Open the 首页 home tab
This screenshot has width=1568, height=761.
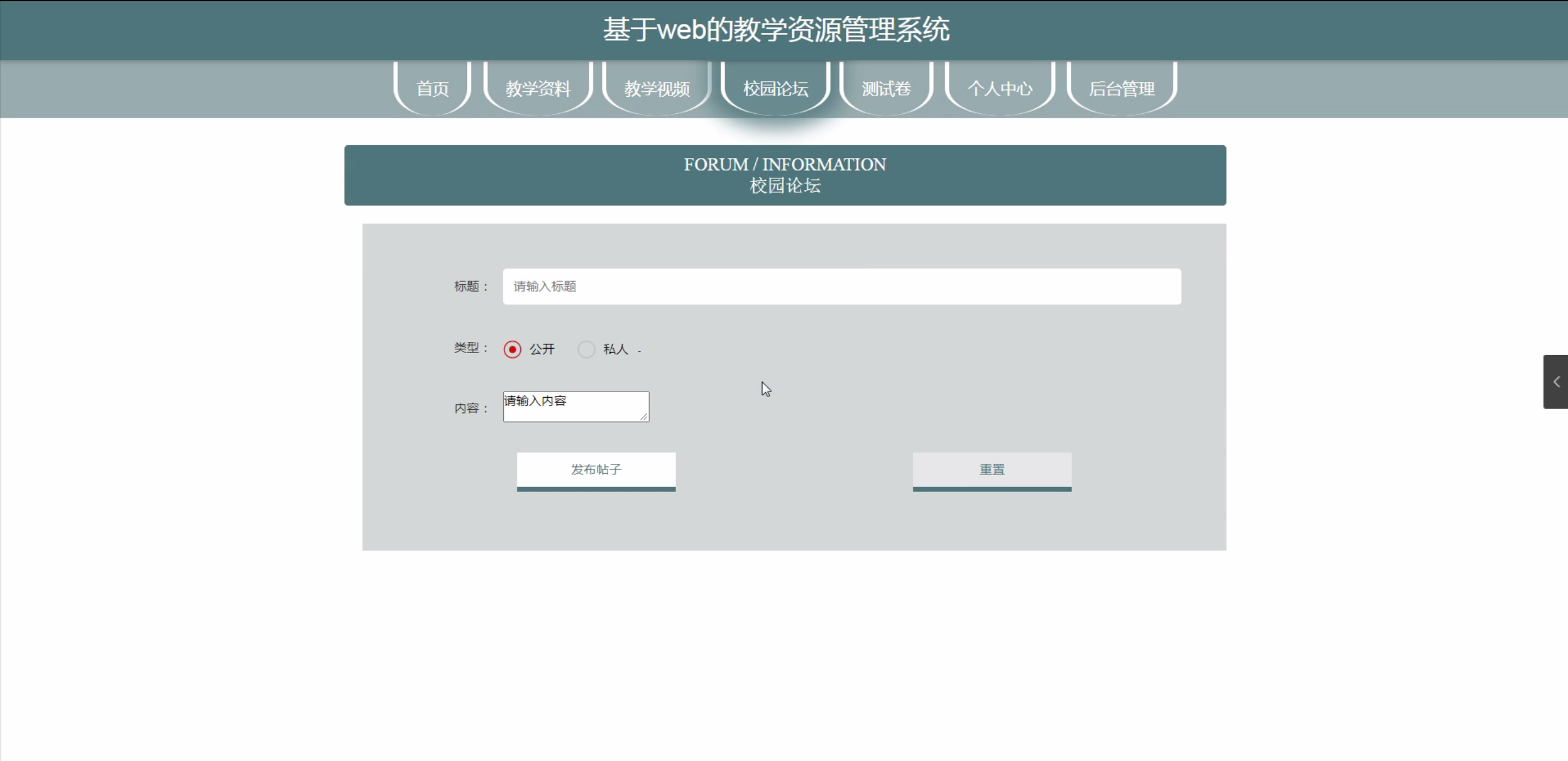(x=432, y=89)
